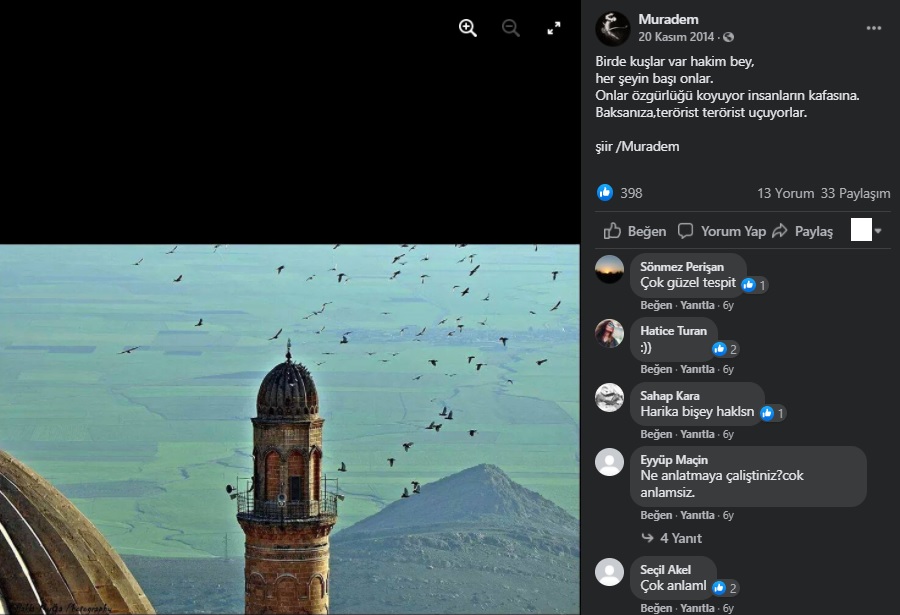The image size is (900, 615).
Task: Click Sahap Kara's profile avatar
Action: pos(610,398)
